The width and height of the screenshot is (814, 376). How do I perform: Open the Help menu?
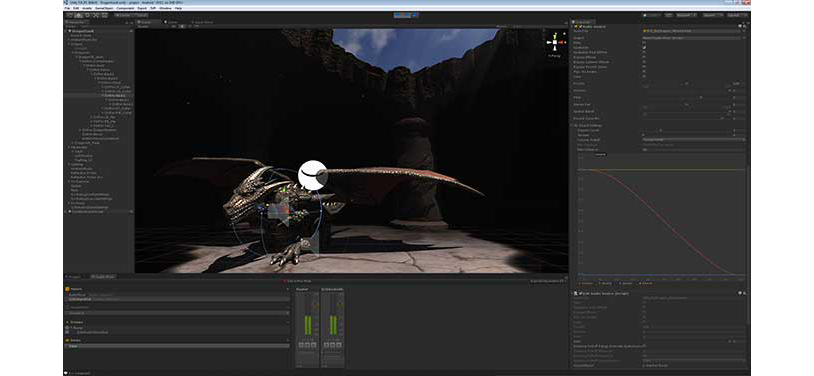coord(178,8)
